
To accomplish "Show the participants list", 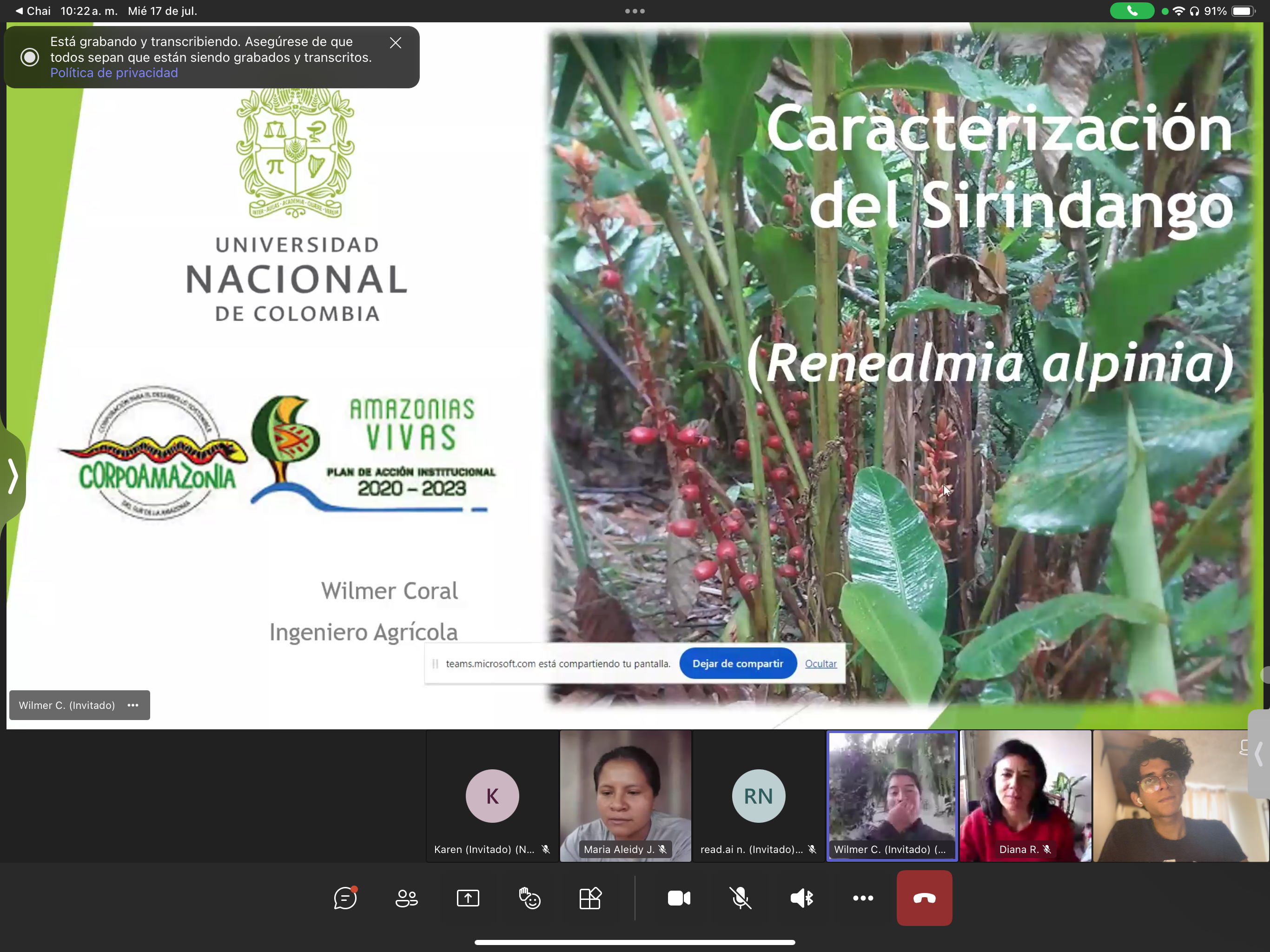I will (406, 898).
